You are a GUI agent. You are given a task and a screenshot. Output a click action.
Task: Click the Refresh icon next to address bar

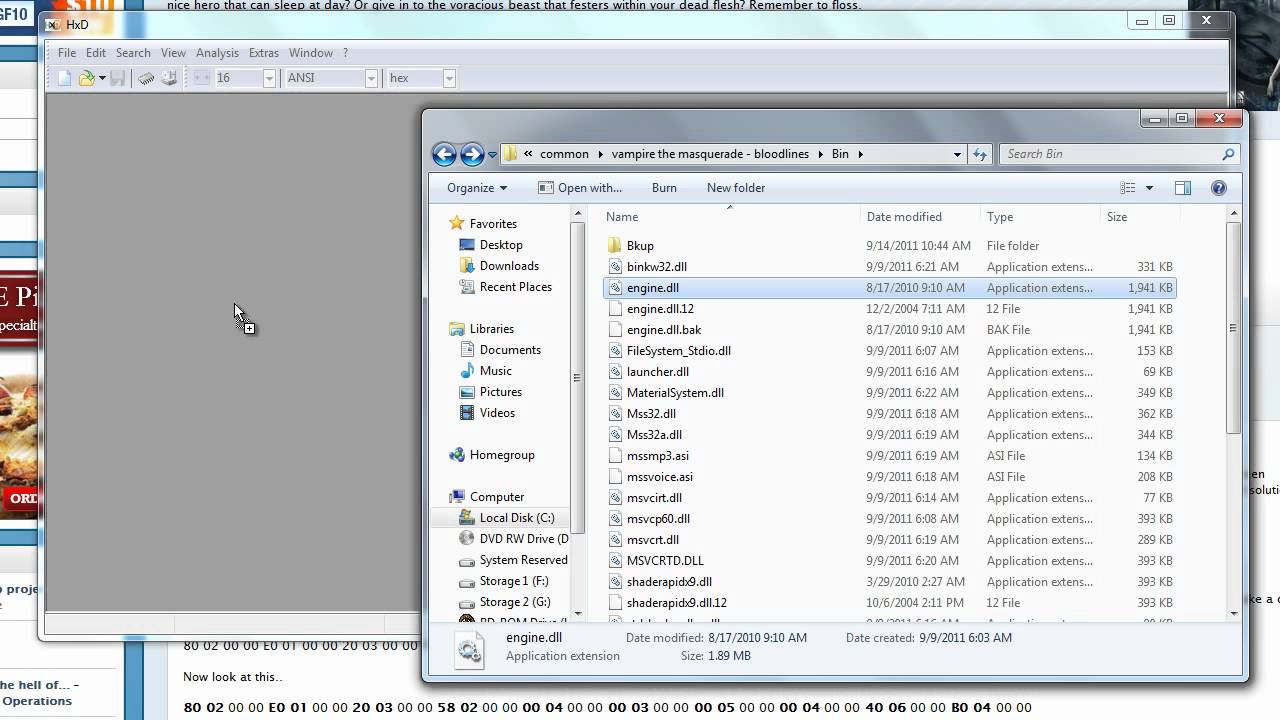pos(980,154)
